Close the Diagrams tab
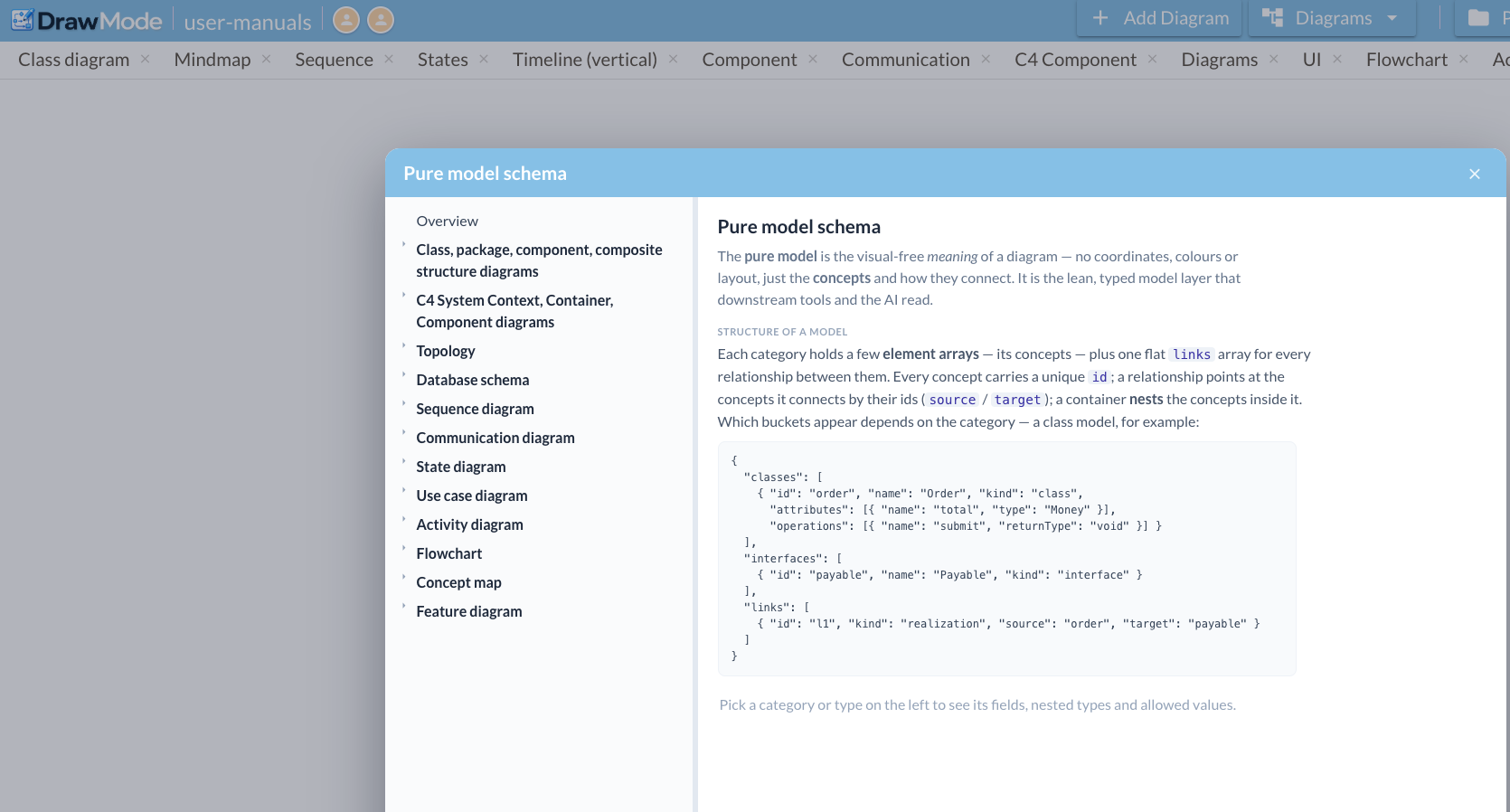1510x812 pixels. click(1273, 59)
